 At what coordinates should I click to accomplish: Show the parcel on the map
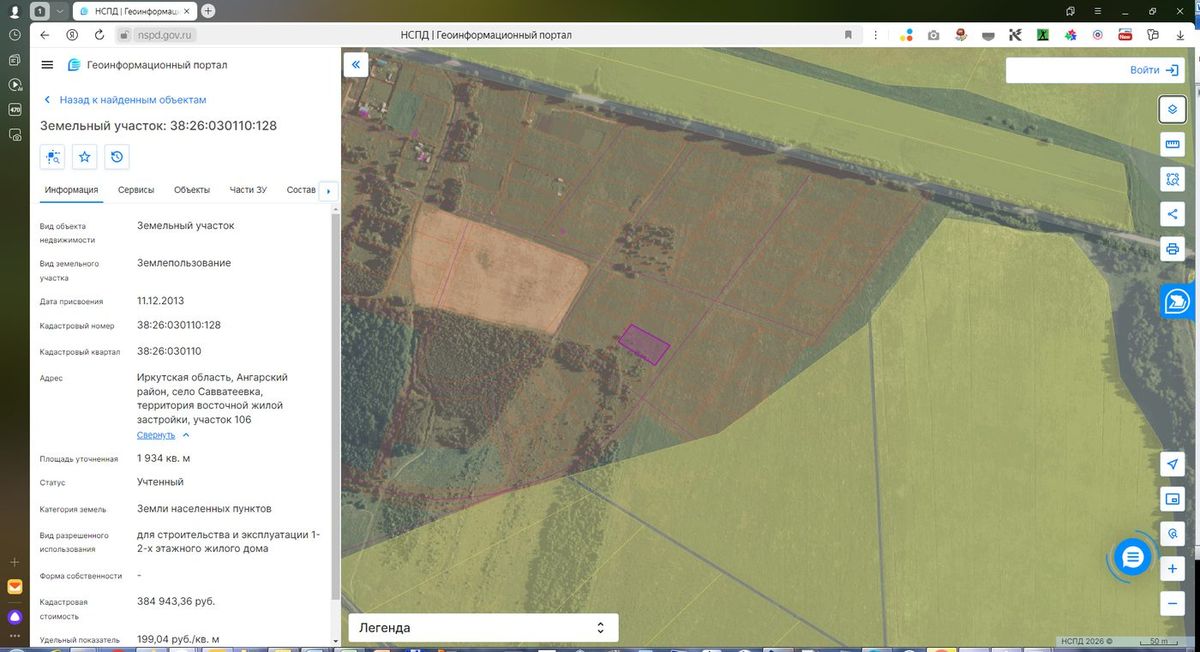coord(53,157)
